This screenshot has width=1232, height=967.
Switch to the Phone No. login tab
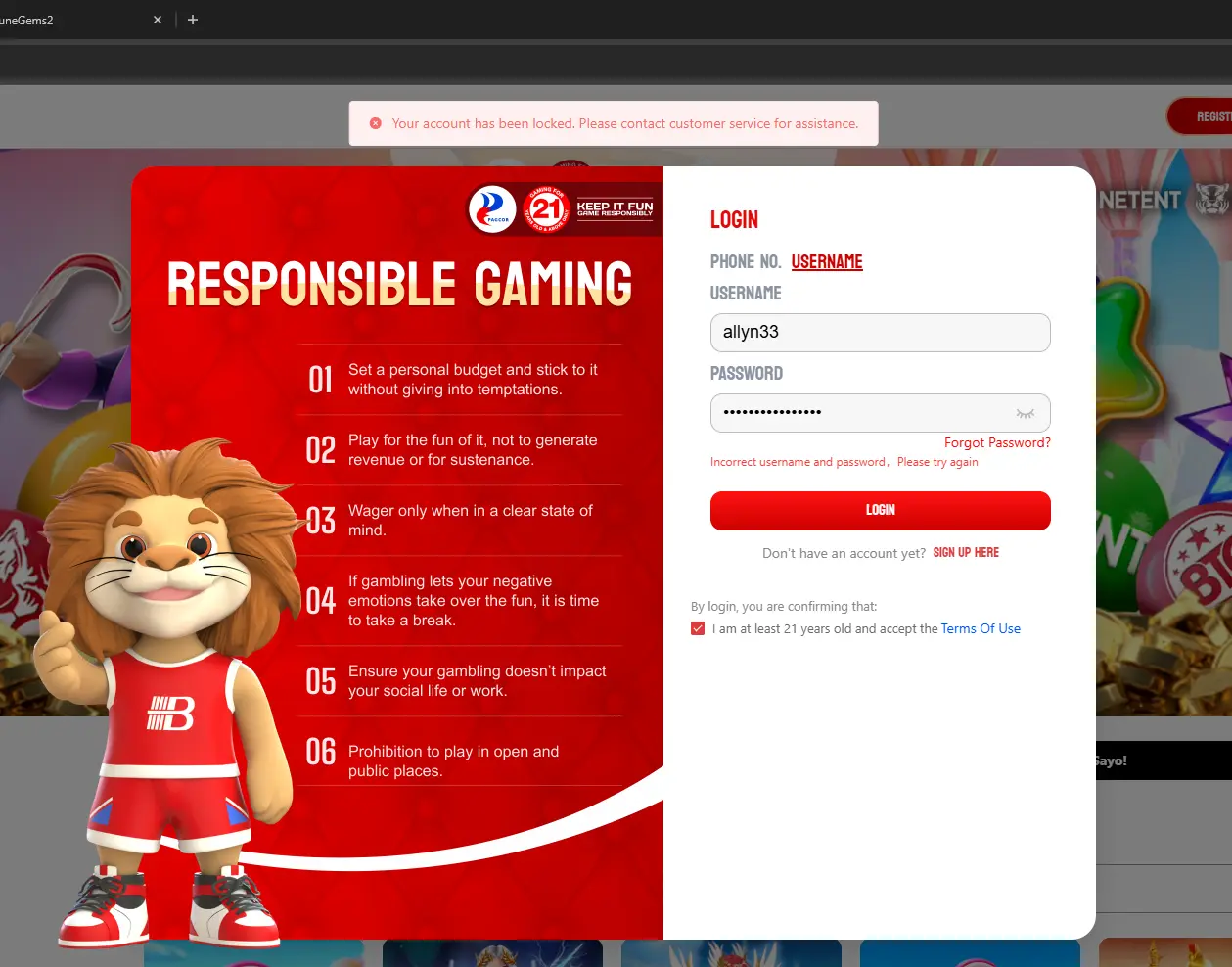pyautogui.click(x=746, y=262)
